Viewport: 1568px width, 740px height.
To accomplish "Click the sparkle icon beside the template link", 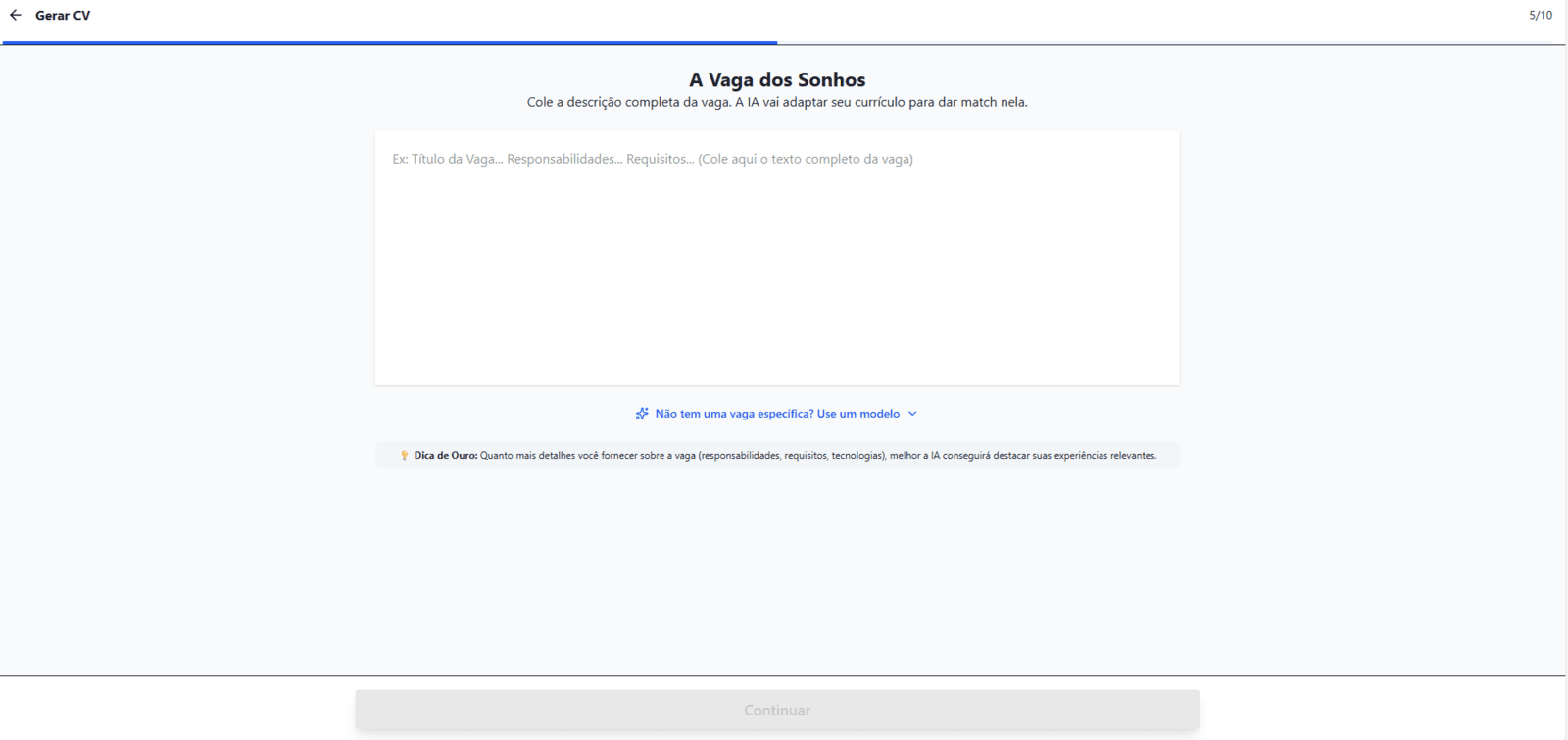I will point(642,414).
